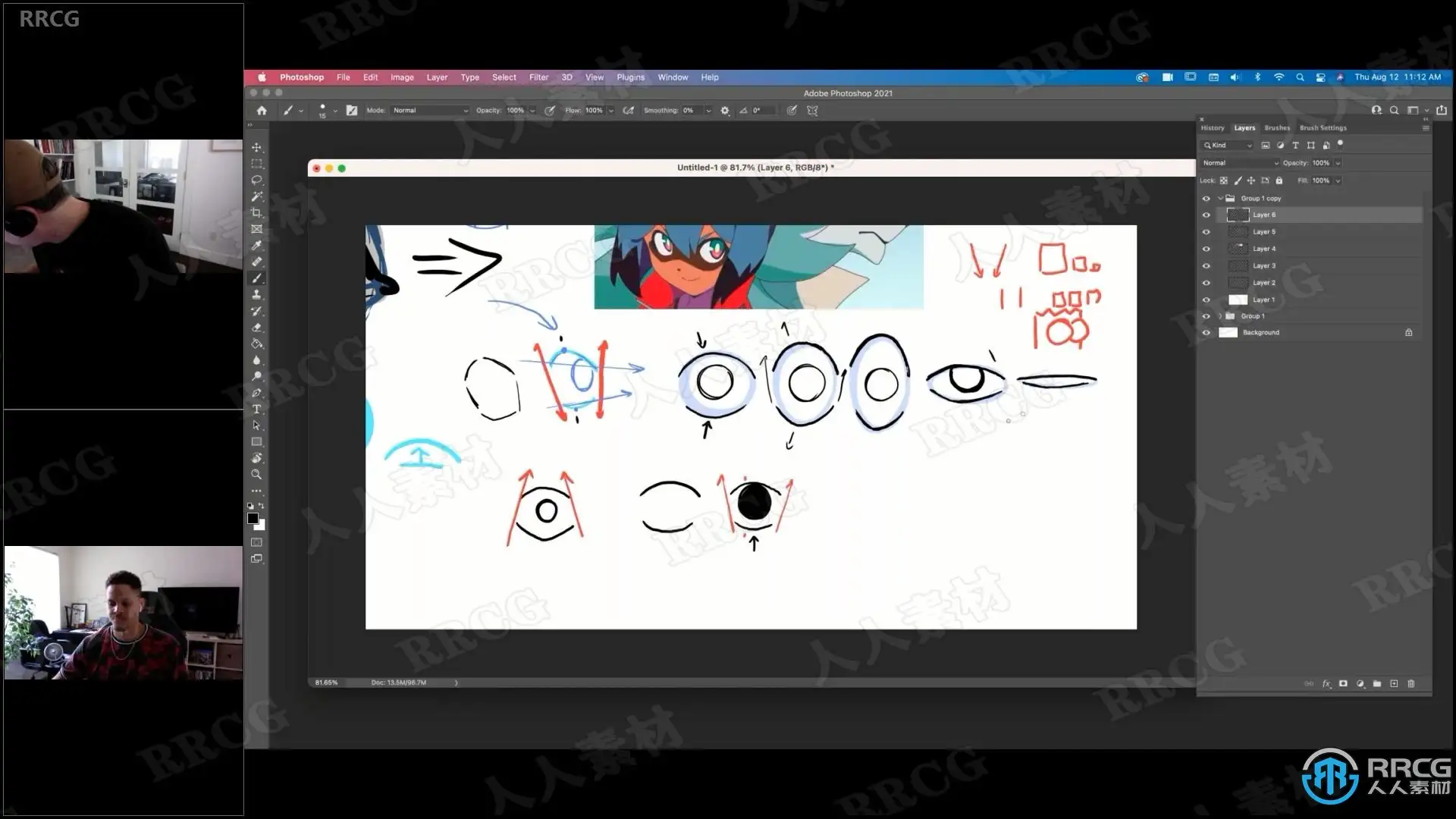
Task: Click the foreground color swatch
Action: pyautogui.click(x=253, y=519)
